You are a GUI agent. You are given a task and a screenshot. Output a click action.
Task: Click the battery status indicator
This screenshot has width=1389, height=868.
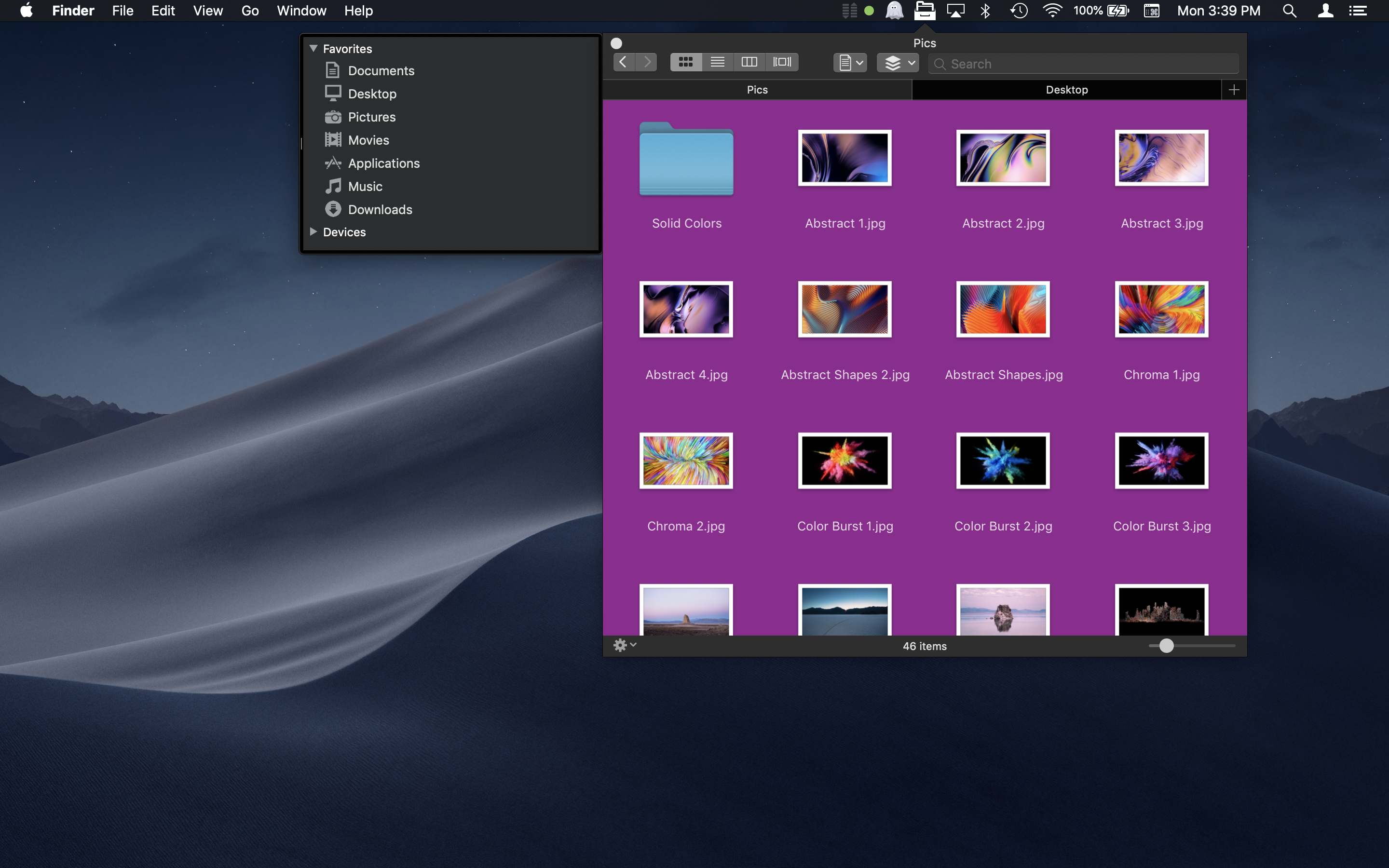1102,10
